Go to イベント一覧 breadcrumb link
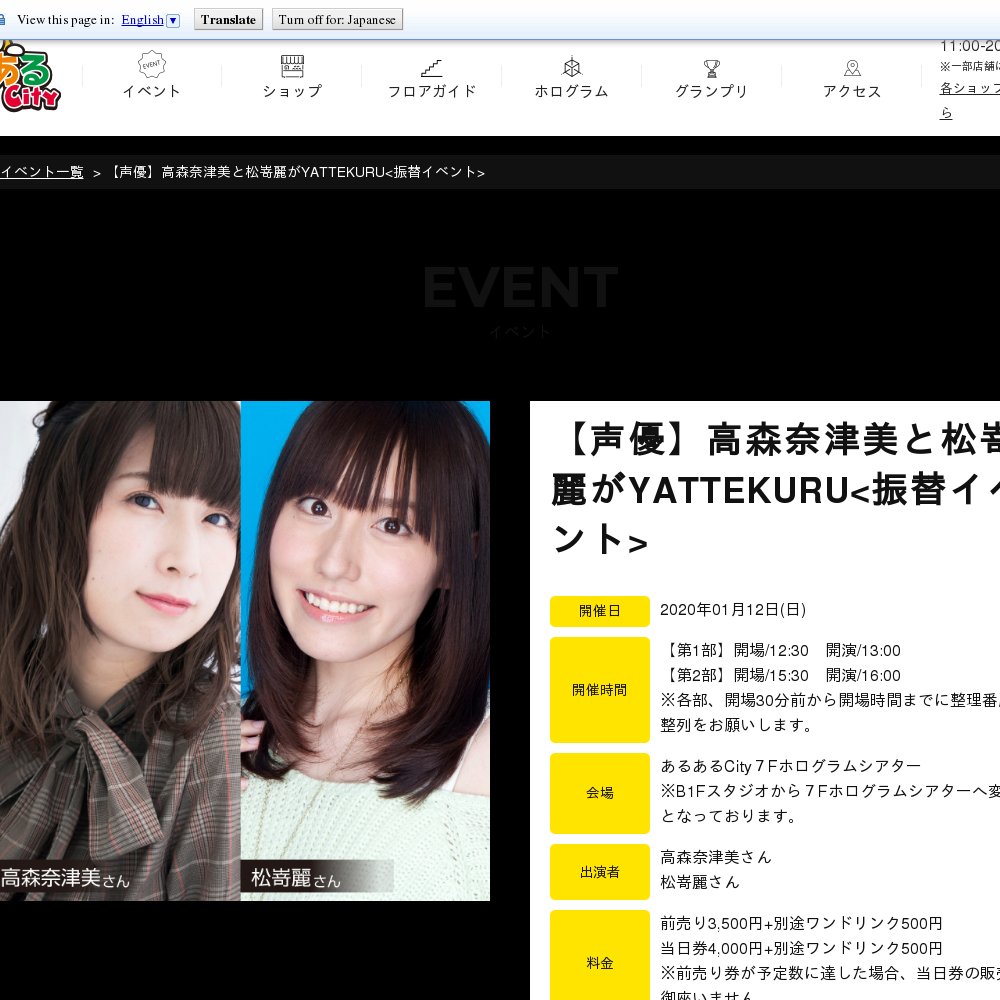Viewport: 1000px width, 1000px height. point(41,172)
